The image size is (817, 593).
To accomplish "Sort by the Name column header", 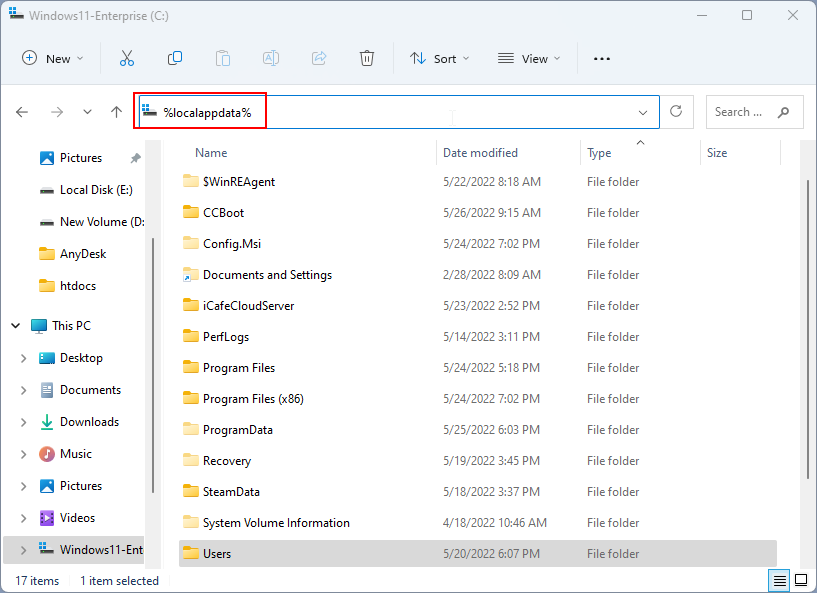I will click(x=211, y=153).
